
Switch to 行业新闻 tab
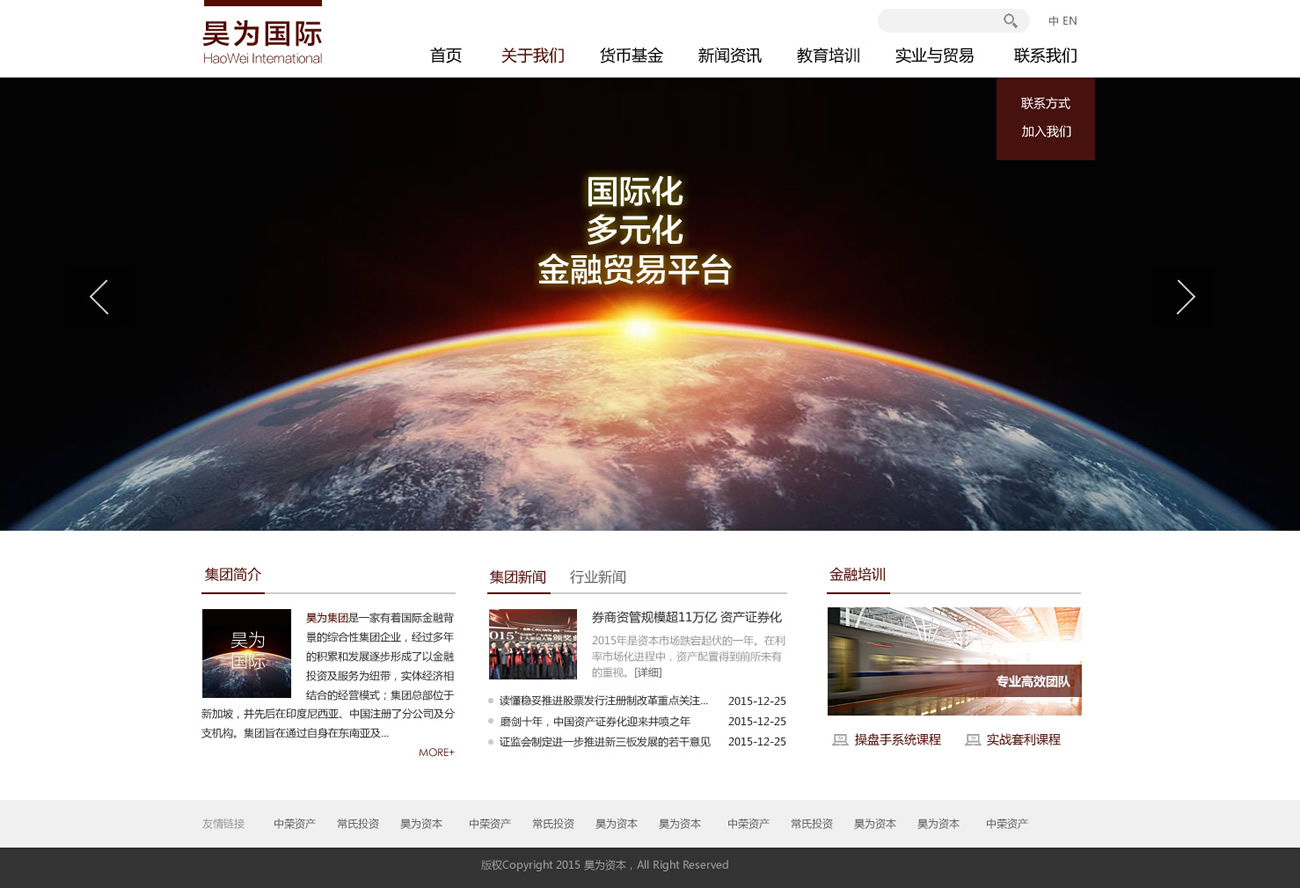598,577
